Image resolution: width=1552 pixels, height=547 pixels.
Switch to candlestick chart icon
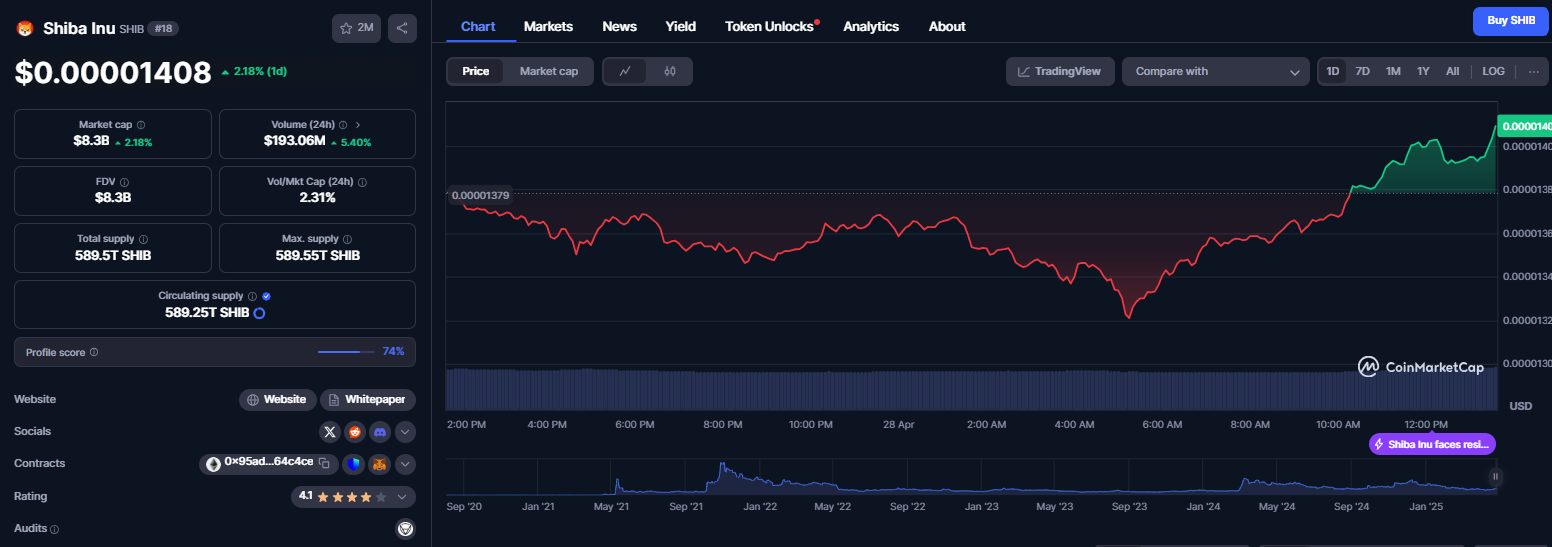pyautogui.click(x=670, y=71)
